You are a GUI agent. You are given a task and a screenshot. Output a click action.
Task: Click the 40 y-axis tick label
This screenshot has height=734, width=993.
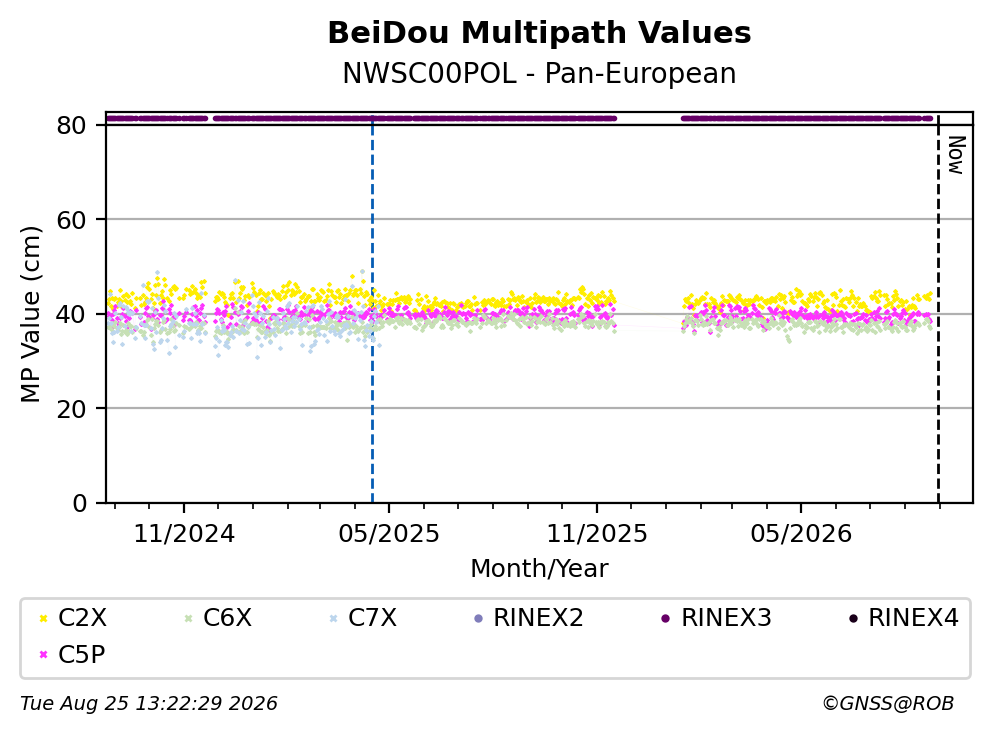72,315
